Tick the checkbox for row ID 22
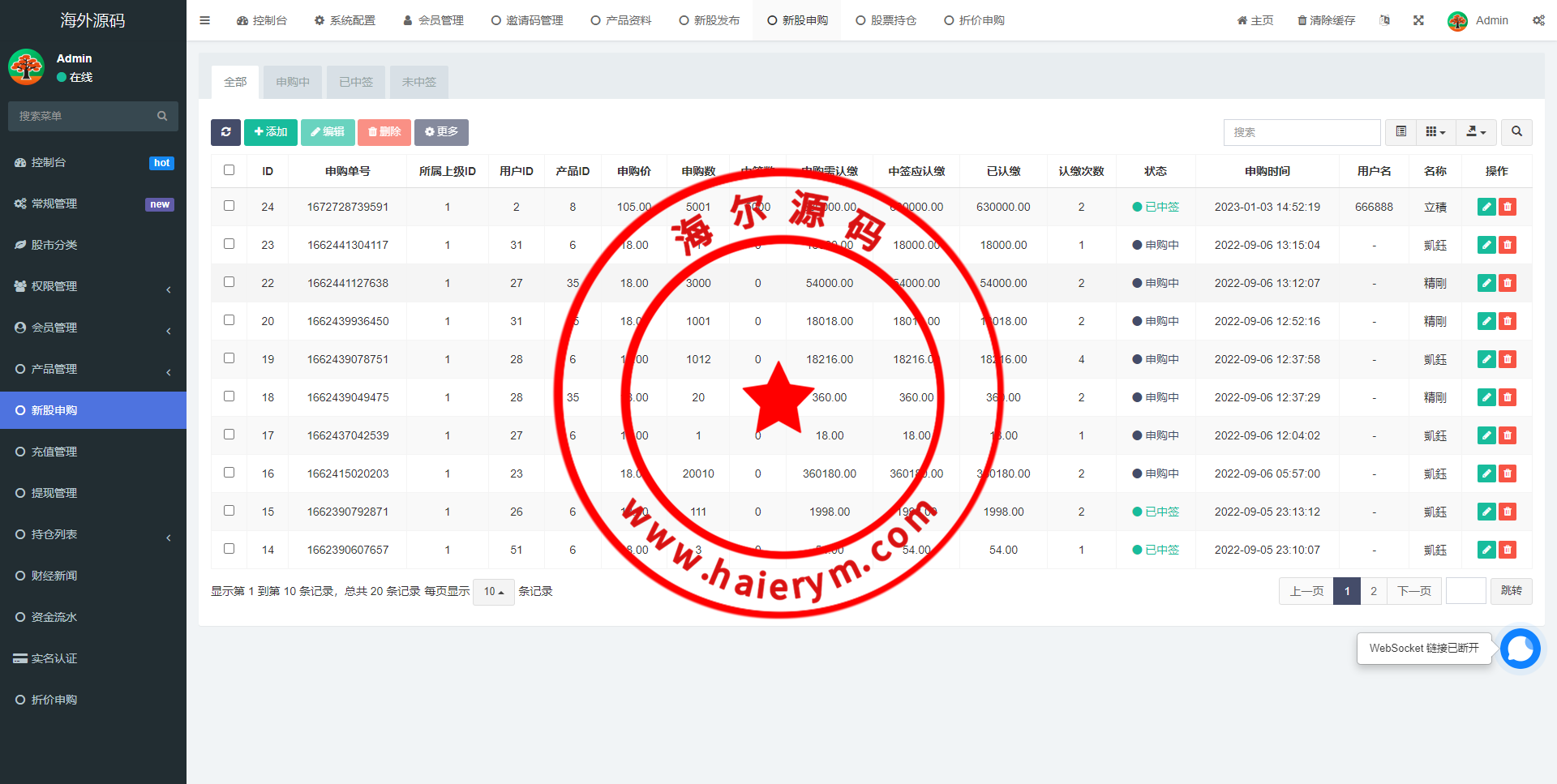 click(x=229, y=282)
